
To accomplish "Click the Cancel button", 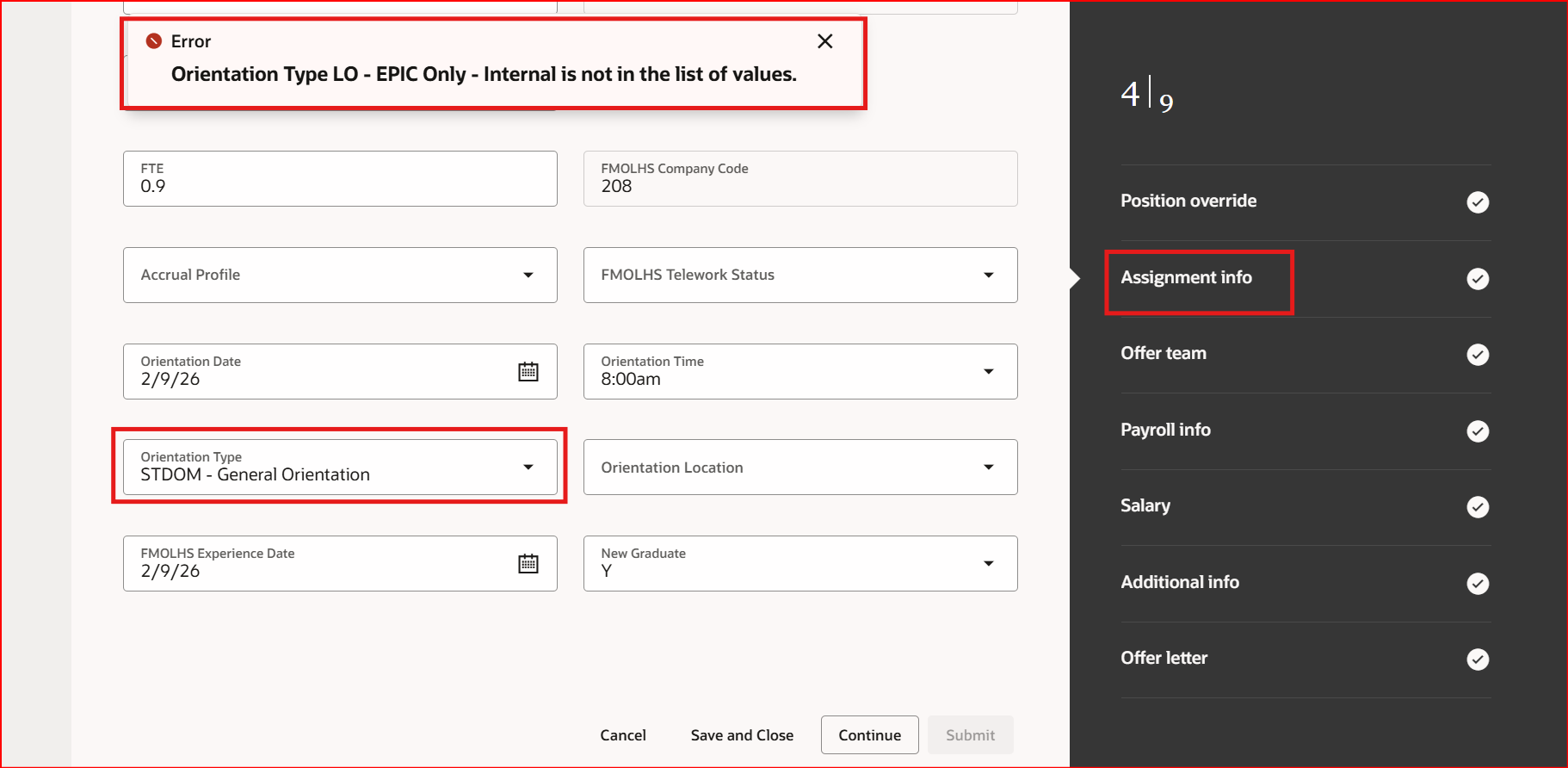I will [x=623, y=735].
